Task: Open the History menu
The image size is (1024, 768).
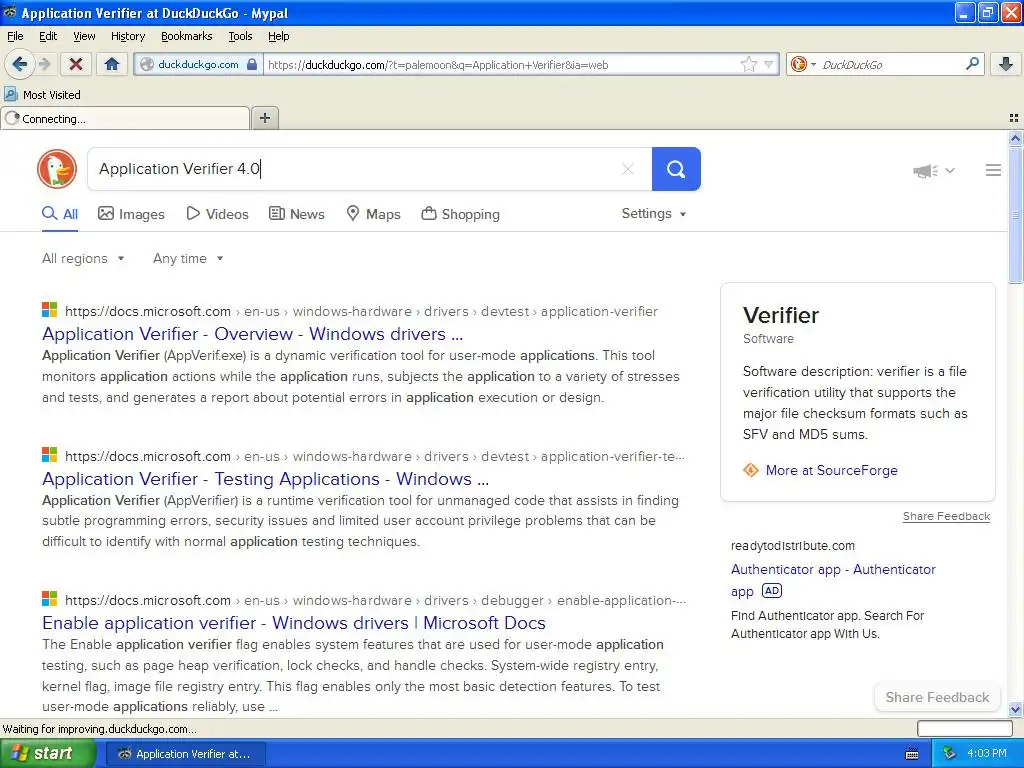Action: [x=128, y=36]
